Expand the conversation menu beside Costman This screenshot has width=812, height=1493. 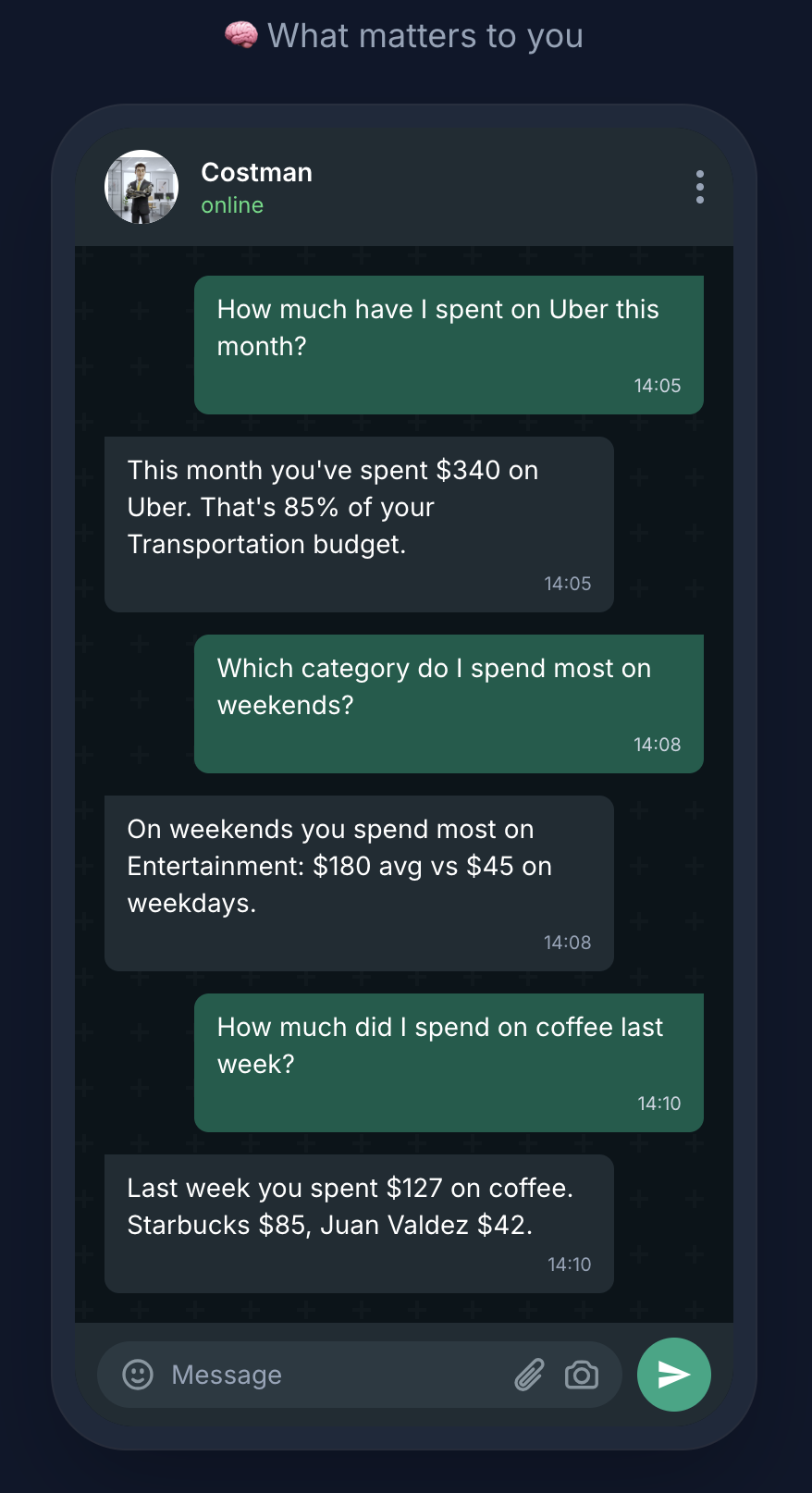[x=700, y=187]
